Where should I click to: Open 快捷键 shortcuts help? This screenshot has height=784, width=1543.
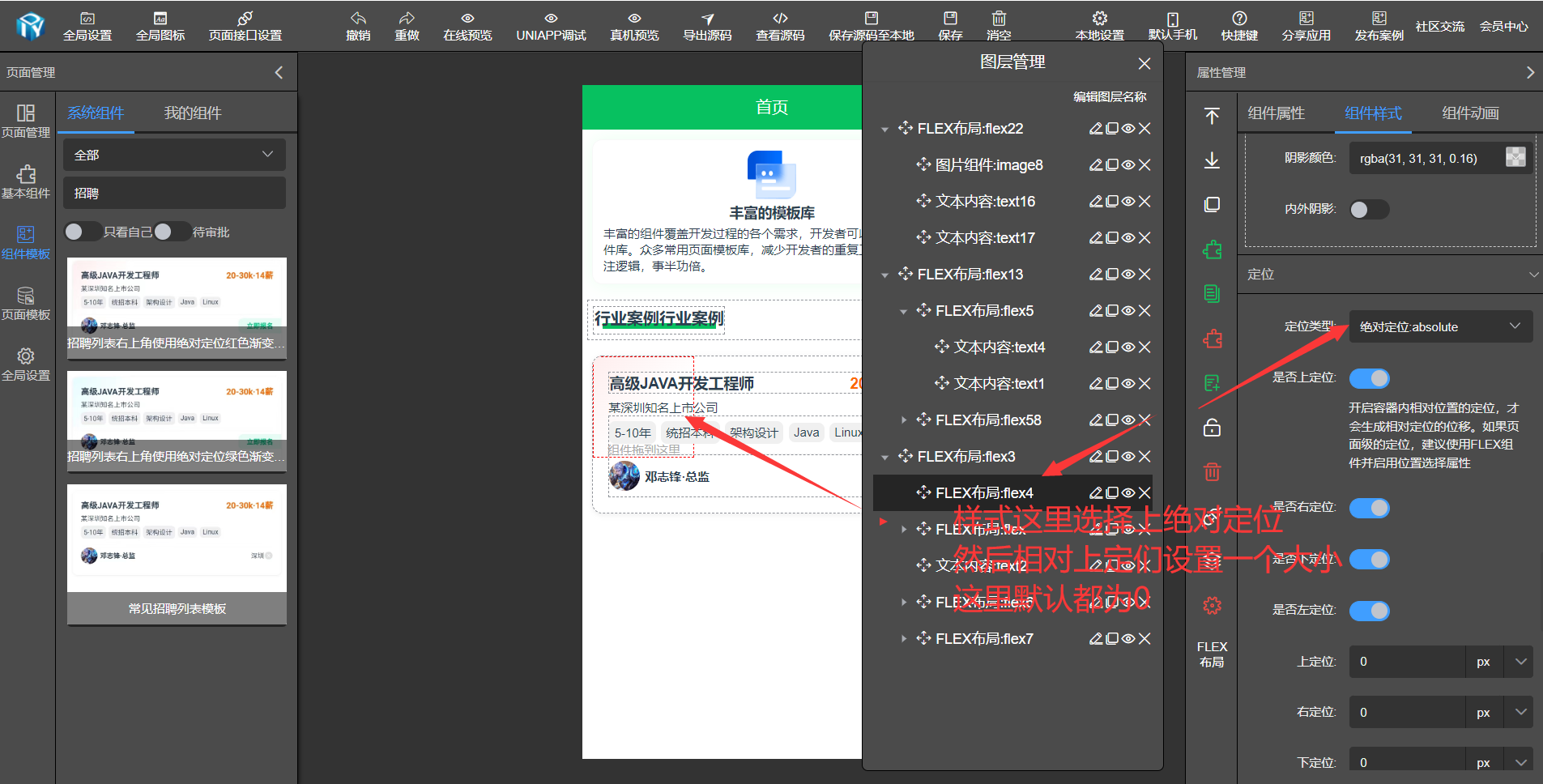[1239, 26]
